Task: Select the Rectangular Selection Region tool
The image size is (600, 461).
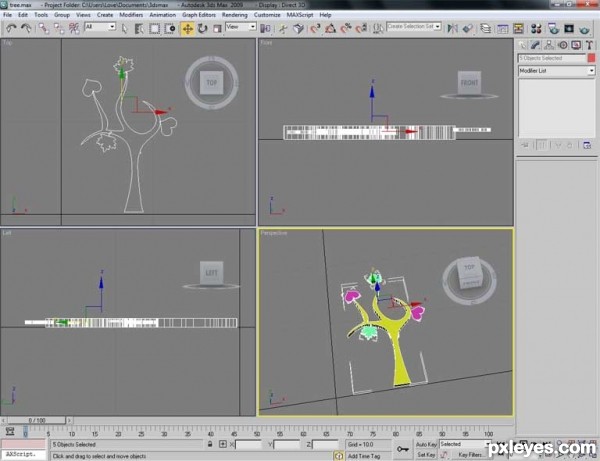Action: 155,29
